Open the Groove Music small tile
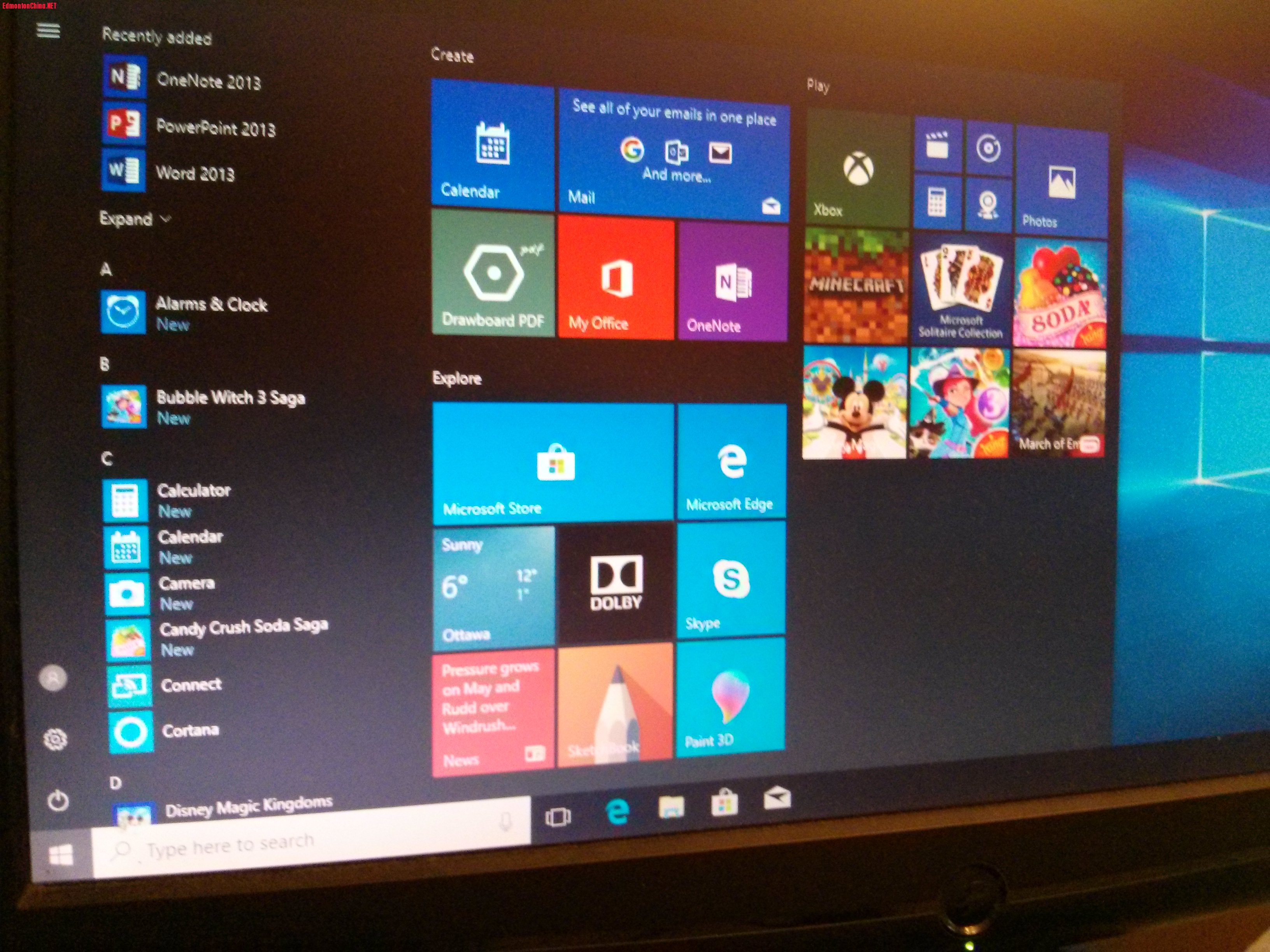 coord(989,148)
